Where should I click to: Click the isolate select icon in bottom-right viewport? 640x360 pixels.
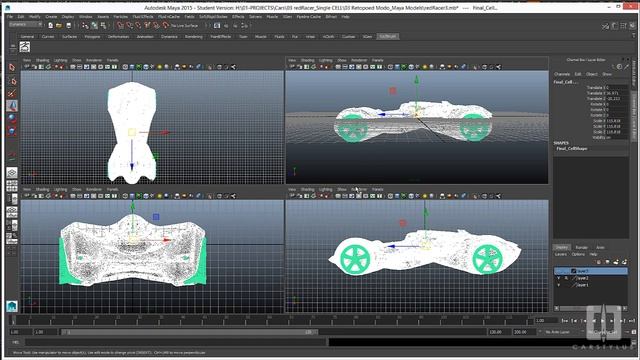click(476, 196)
